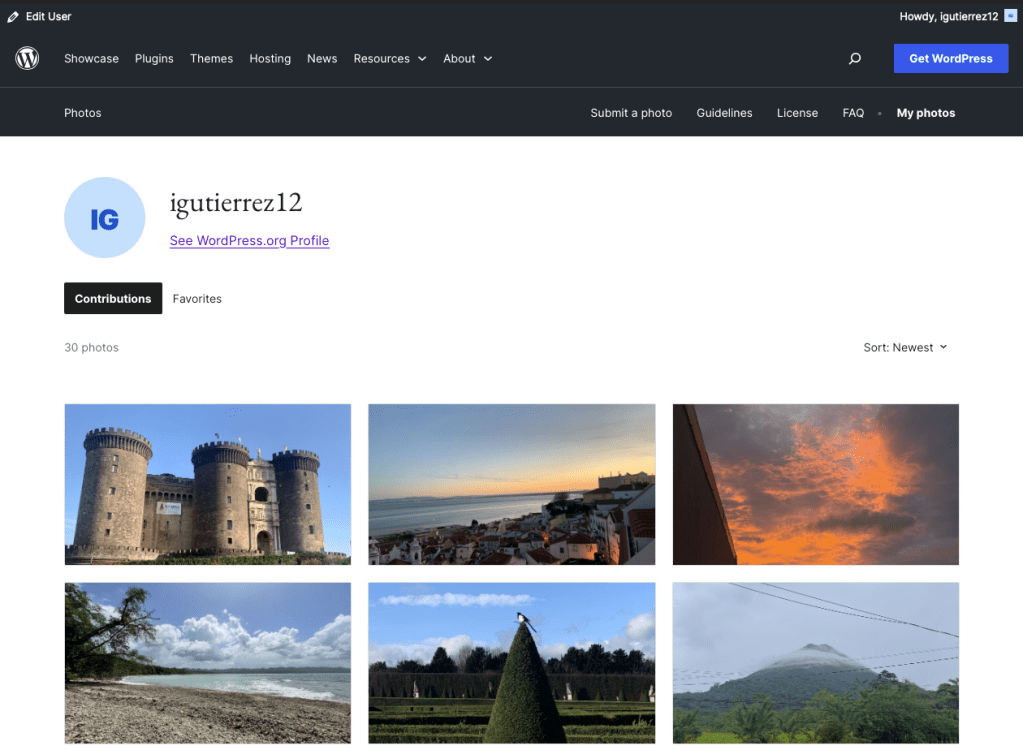
Task: Select the Contributions tab
Action: point(113,299)
